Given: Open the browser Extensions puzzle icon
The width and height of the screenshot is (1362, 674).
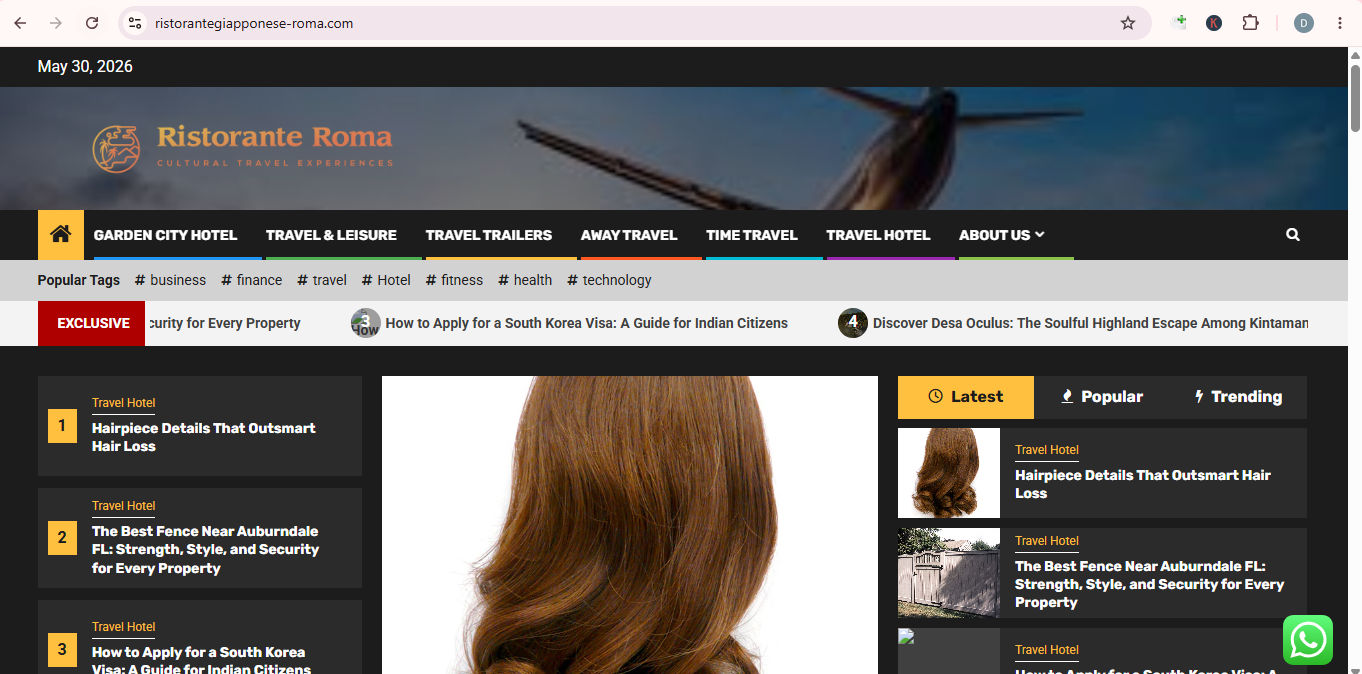Looking at the screenshot, I should (x=1250, y=23).
